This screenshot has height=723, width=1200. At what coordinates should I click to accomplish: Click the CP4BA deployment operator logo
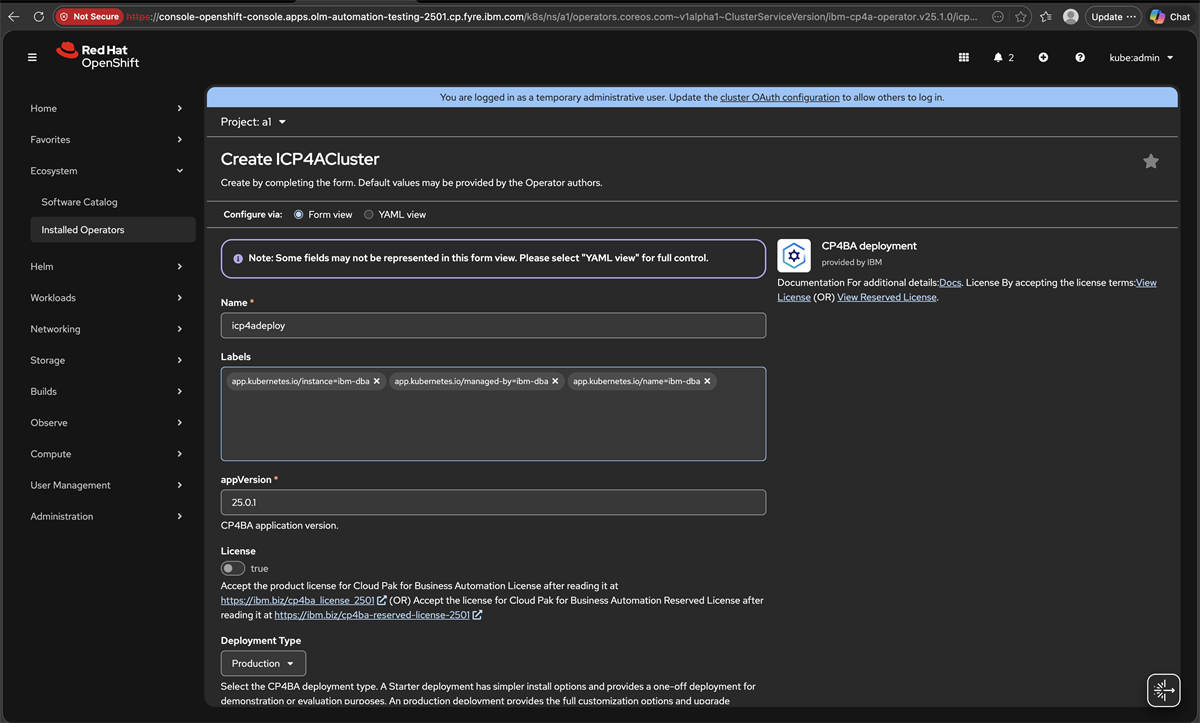tap(794, 256)
